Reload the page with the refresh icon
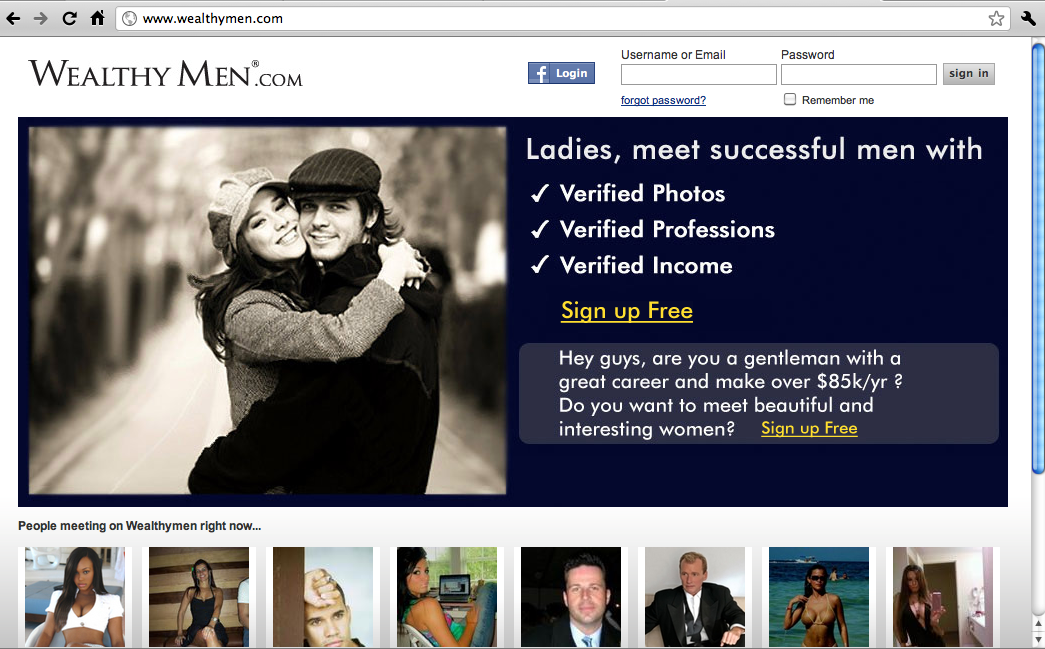Screen dimensions: 1045x649 point(69,19)
